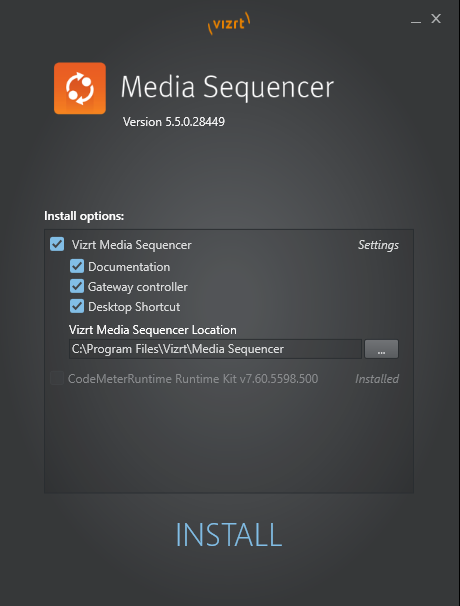
Task: Click the install location path field
Action: coord(215,349)
